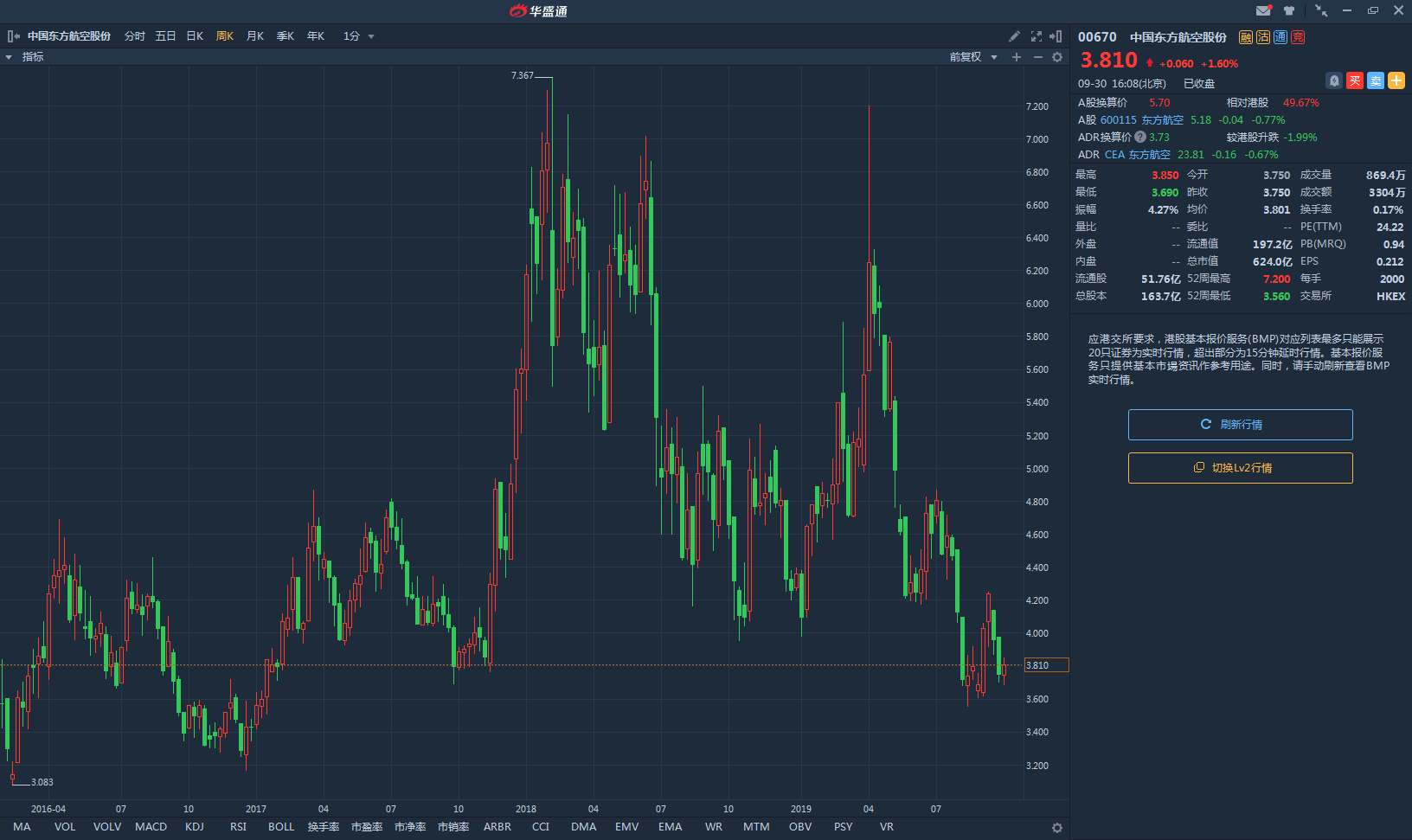Zoom out chart with minus icon
The height and width of the screenshot is (840, 1412).
tap(1037, 57)
